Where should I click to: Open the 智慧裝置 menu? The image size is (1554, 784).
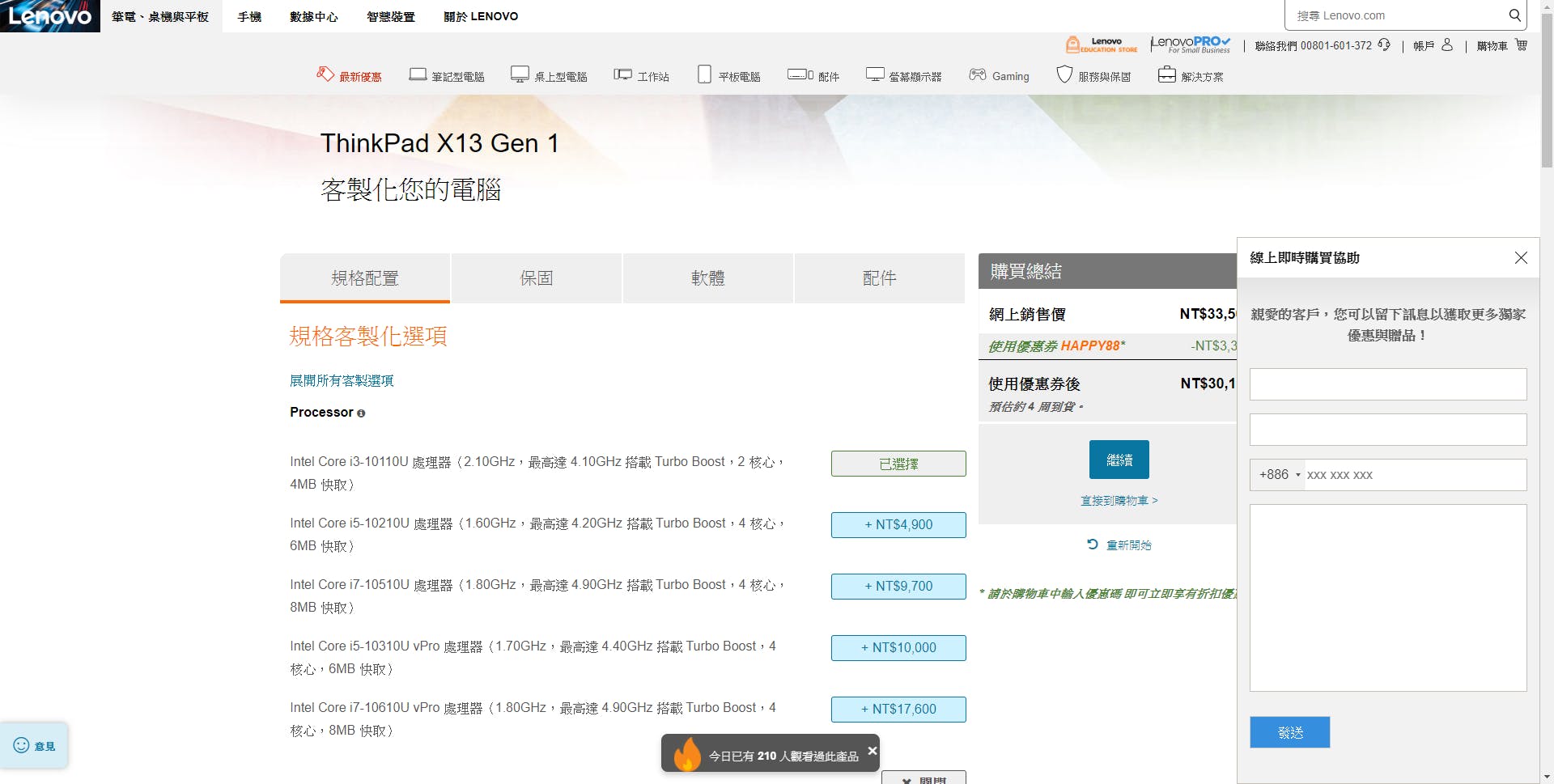391,16
